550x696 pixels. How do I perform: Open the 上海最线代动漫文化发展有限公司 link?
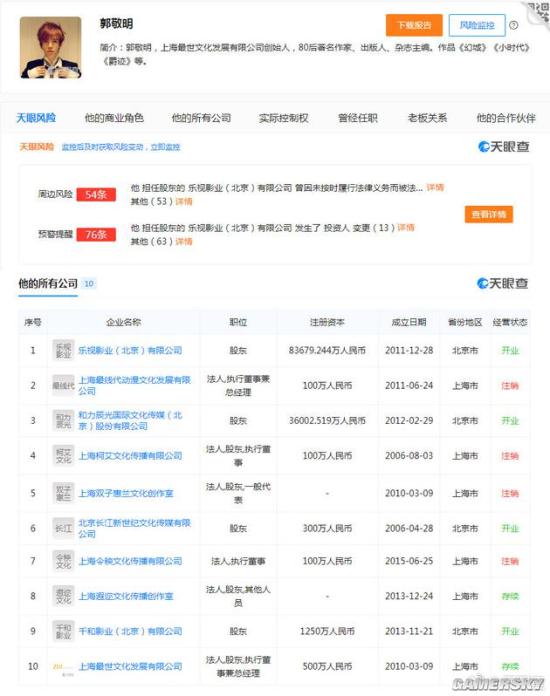(135, 385)
